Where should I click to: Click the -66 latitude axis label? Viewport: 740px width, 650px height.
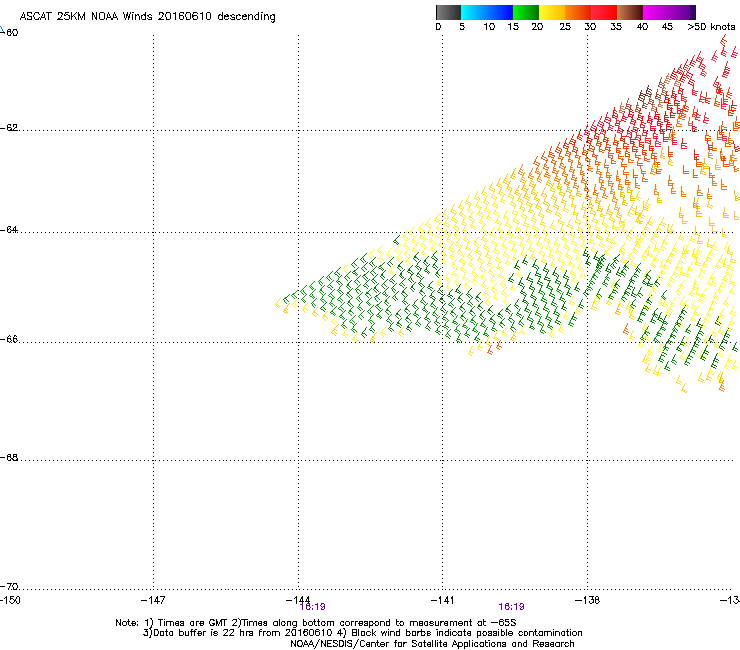[9, 340]
